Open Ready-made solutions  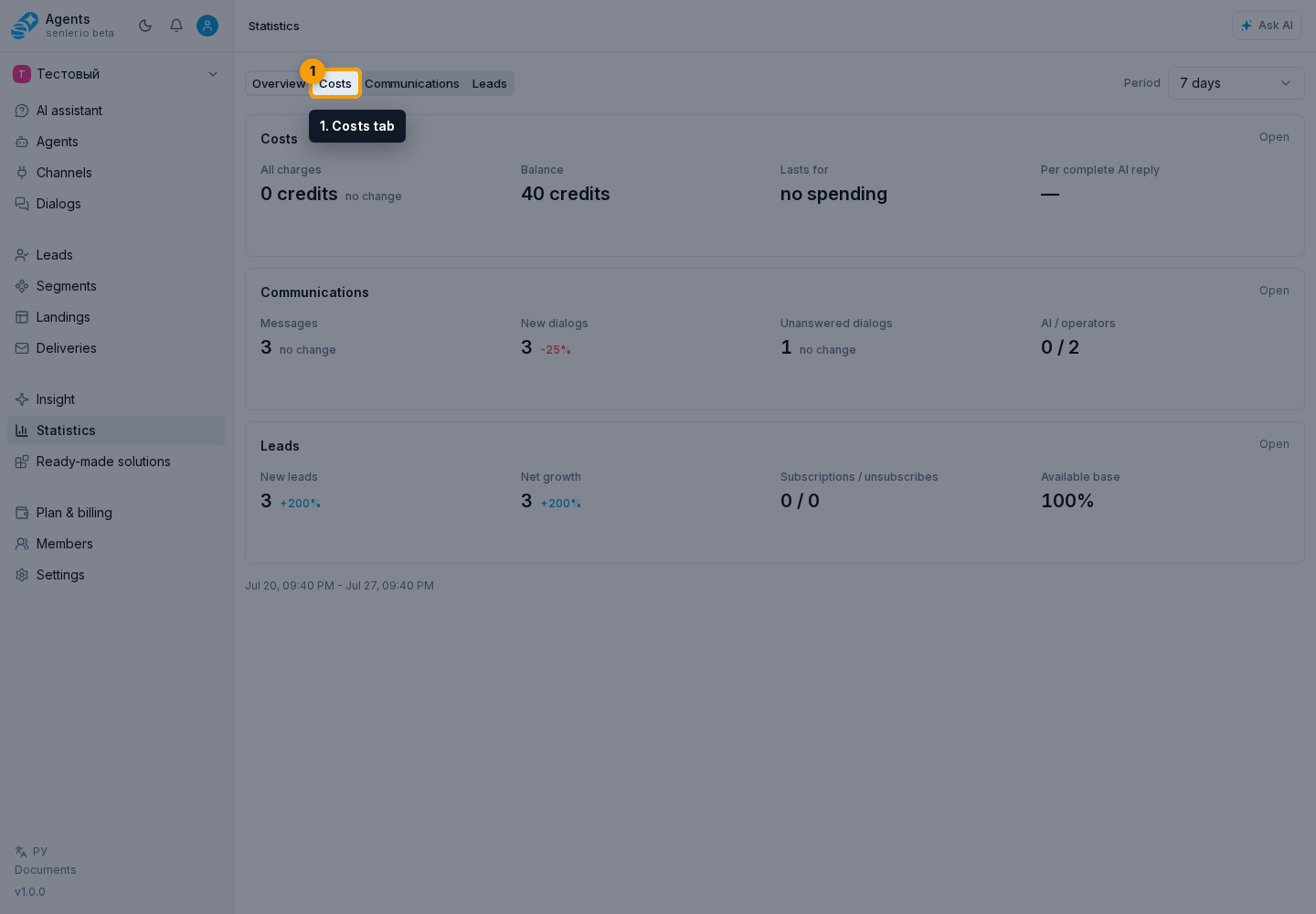pos(116,462)
